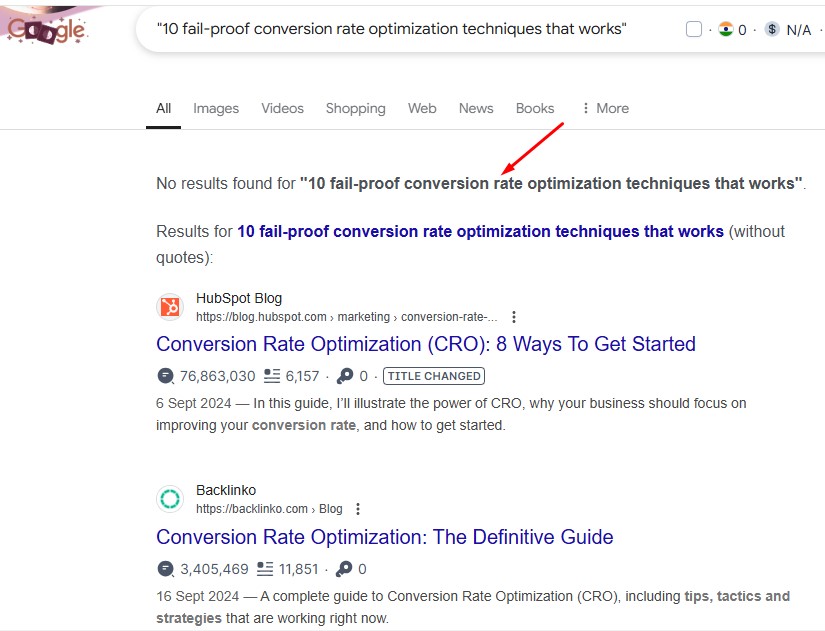Open the Web results tab
This screenshot has height=631, width=825.
(422, 108)
